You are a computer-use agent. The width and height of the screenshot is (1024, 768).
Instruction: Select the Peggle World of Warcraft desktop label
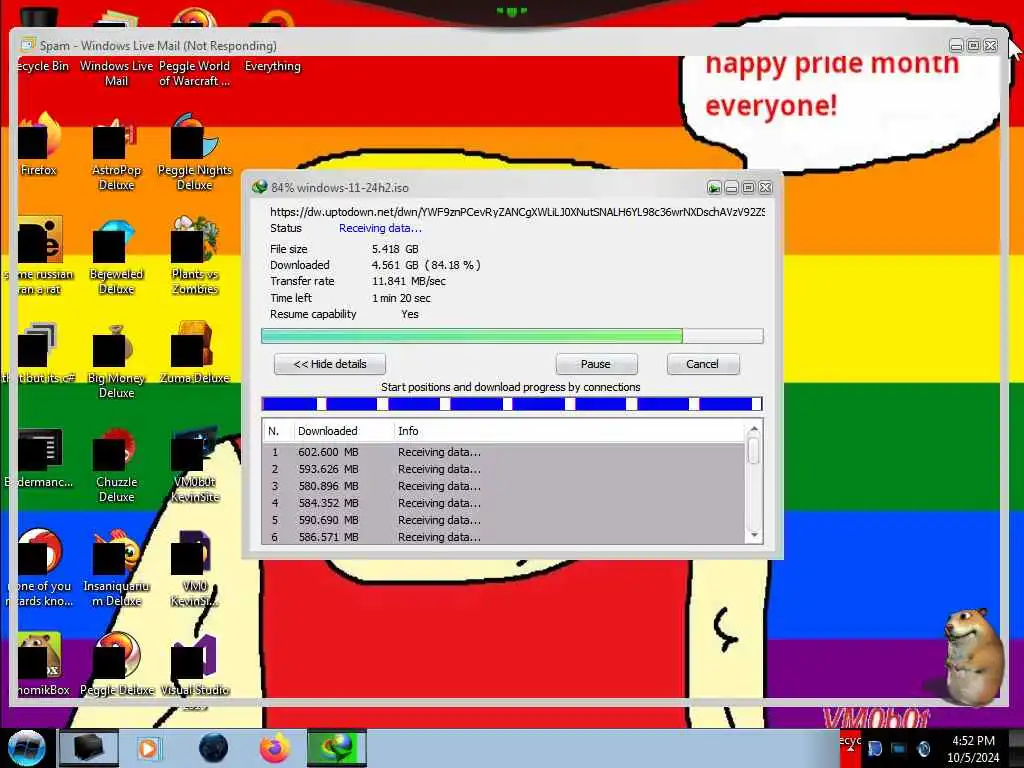[x=195, y=73]
